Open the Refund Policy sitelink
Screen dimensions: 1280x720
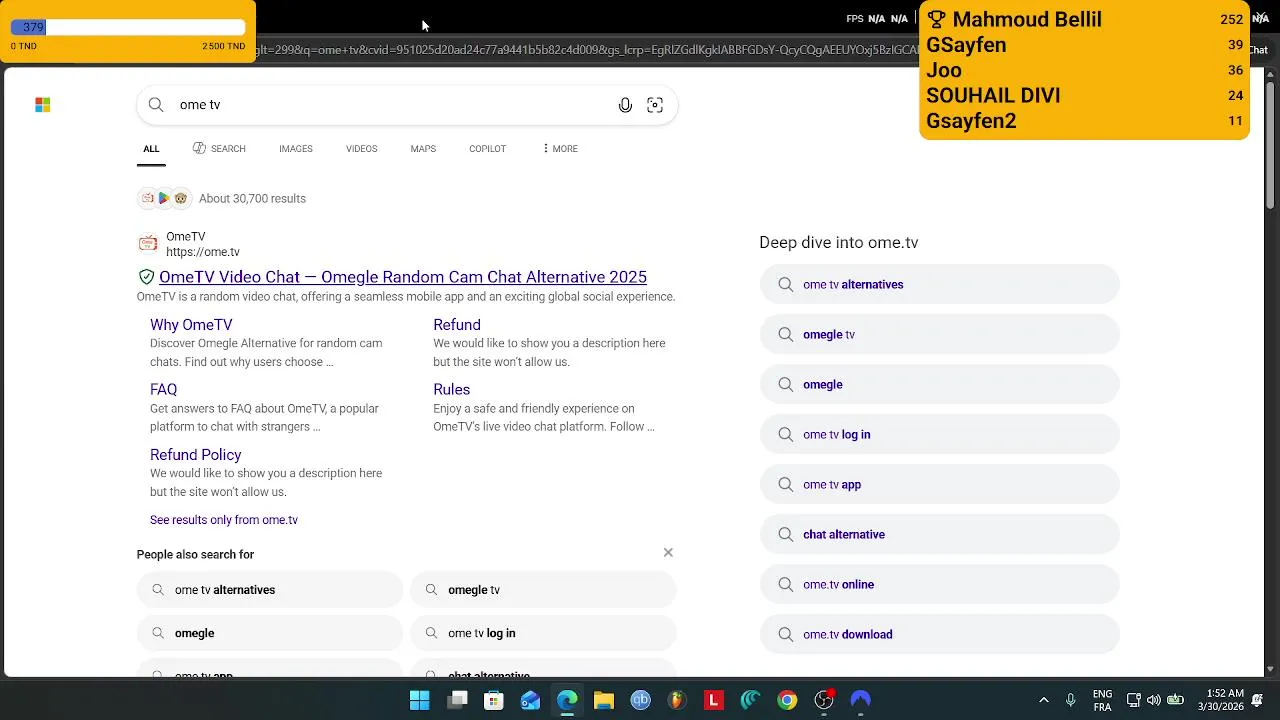(196, 455)
